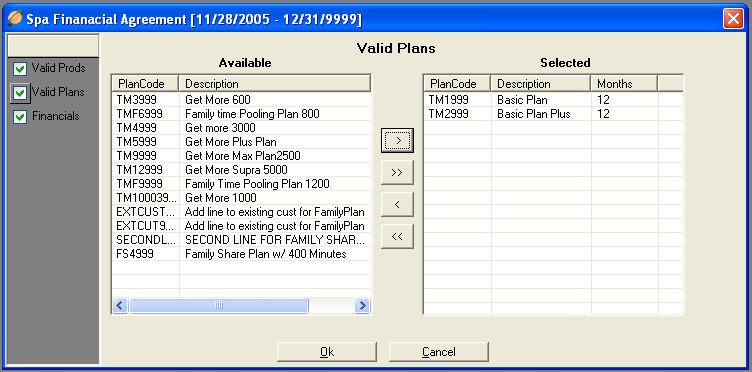This screenshot has height=372, width=752.
Task: Click description Get More Supra 5000
Action: [236, 170]
